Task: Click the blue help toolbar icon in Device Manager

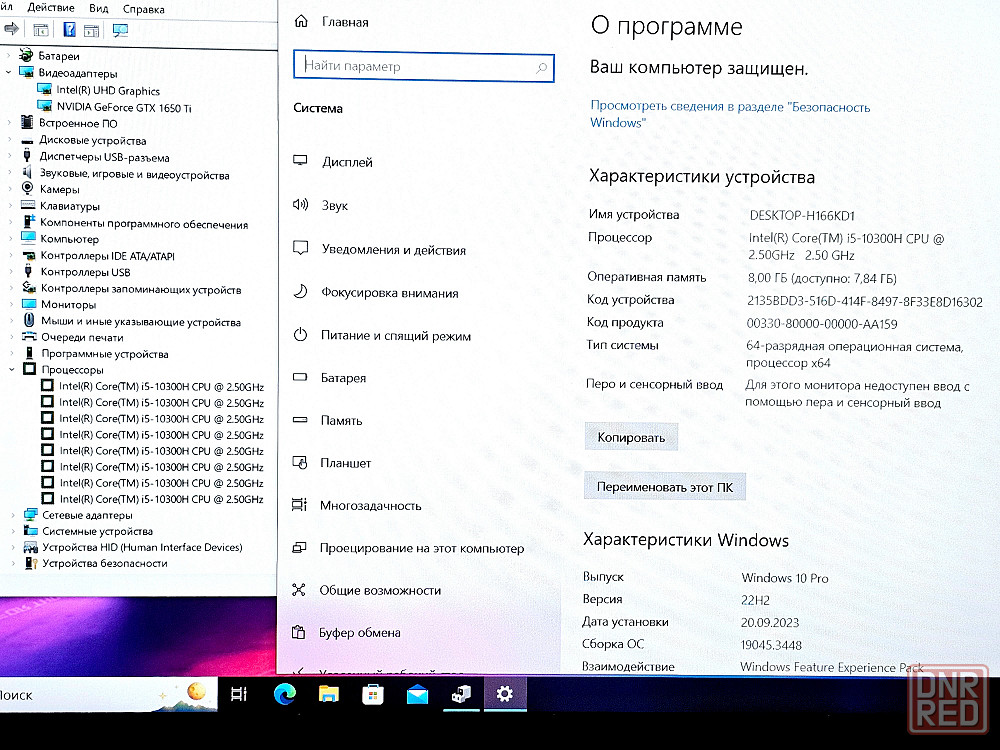Action: 69,29
